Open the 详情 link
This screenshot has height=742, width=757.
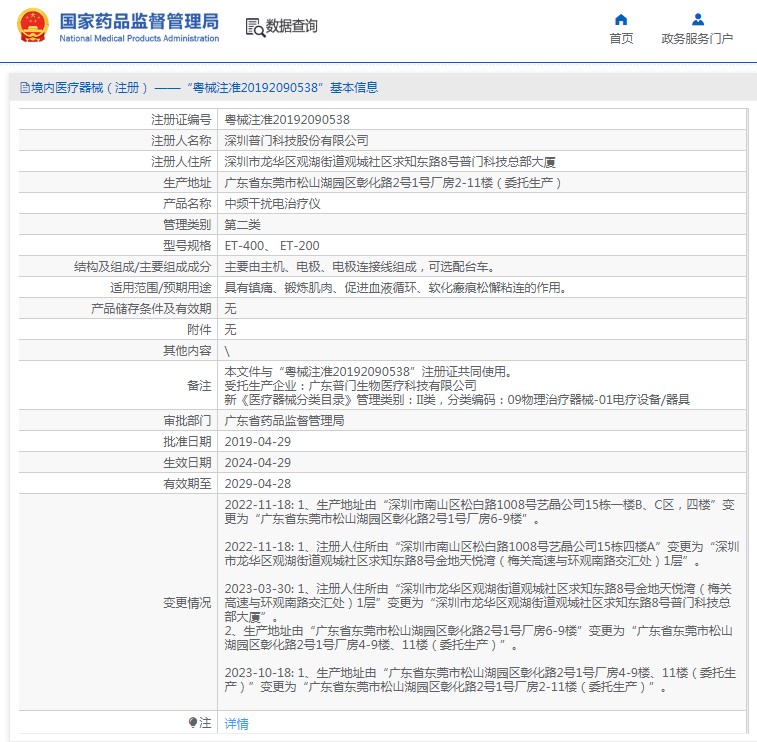click(237, 723)
